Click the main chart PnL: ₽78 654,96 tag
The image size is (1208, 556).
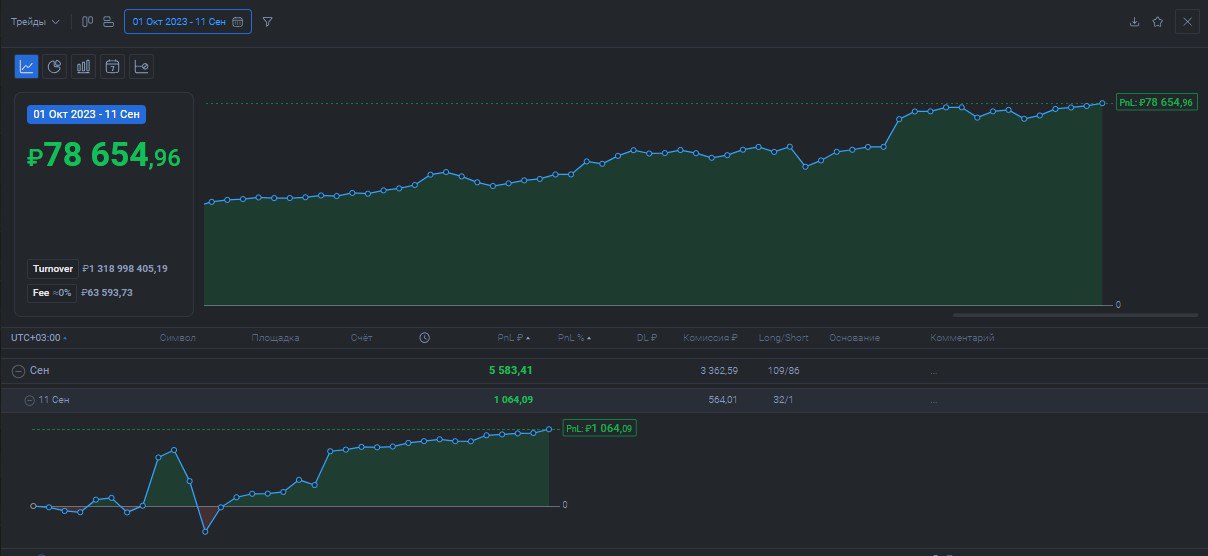coord(1156,102)
